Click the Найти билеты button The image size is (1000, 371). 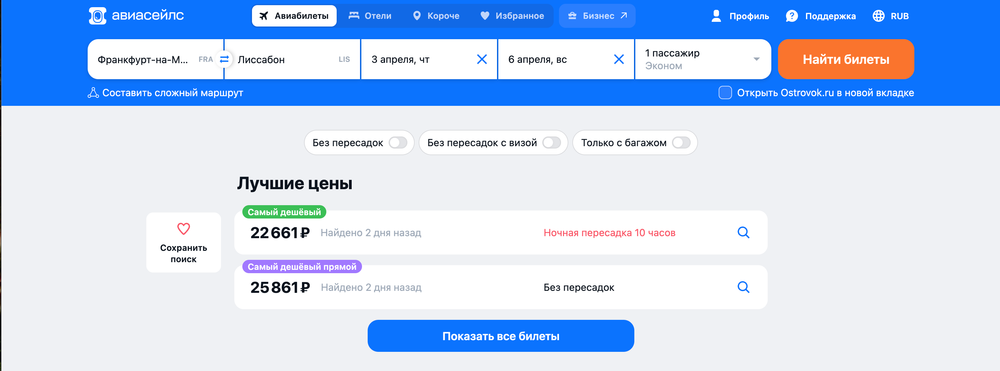[x=846, y=59]
